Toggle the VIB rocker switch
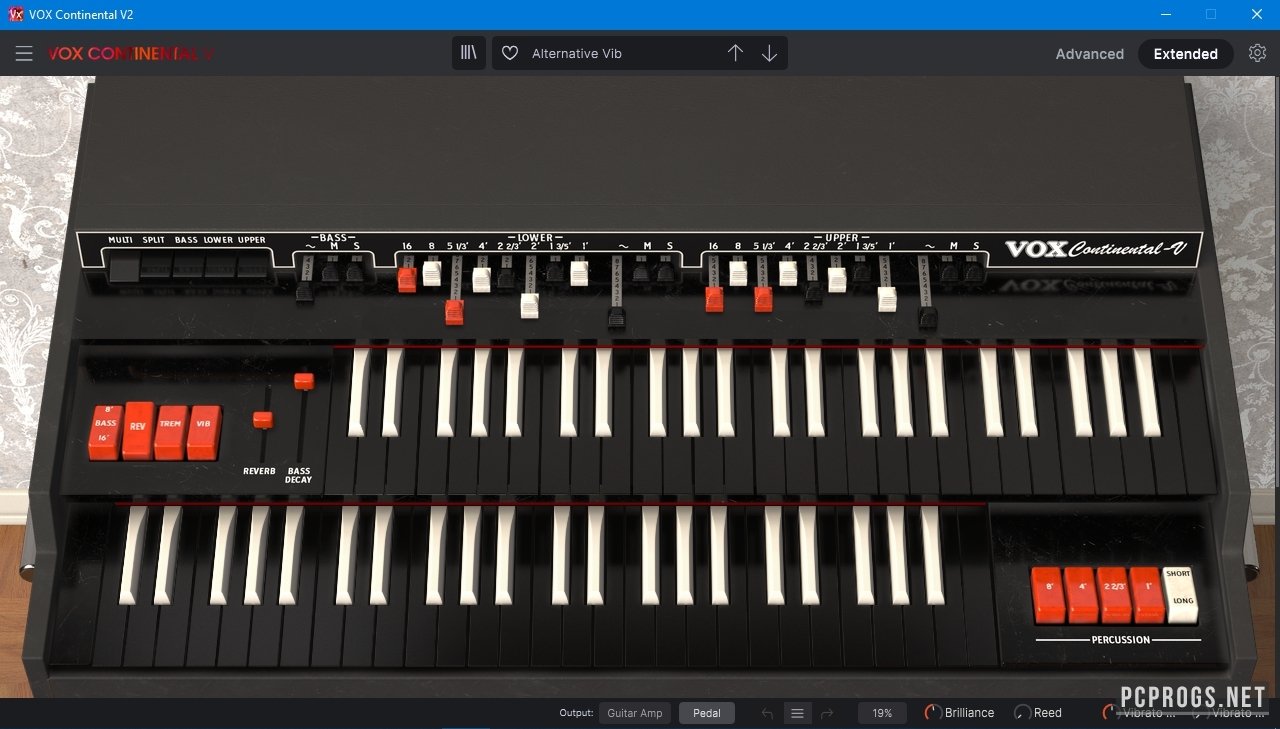Viewport: 1280px width, 729px height. pyautogui.click(x=204, y=432)
